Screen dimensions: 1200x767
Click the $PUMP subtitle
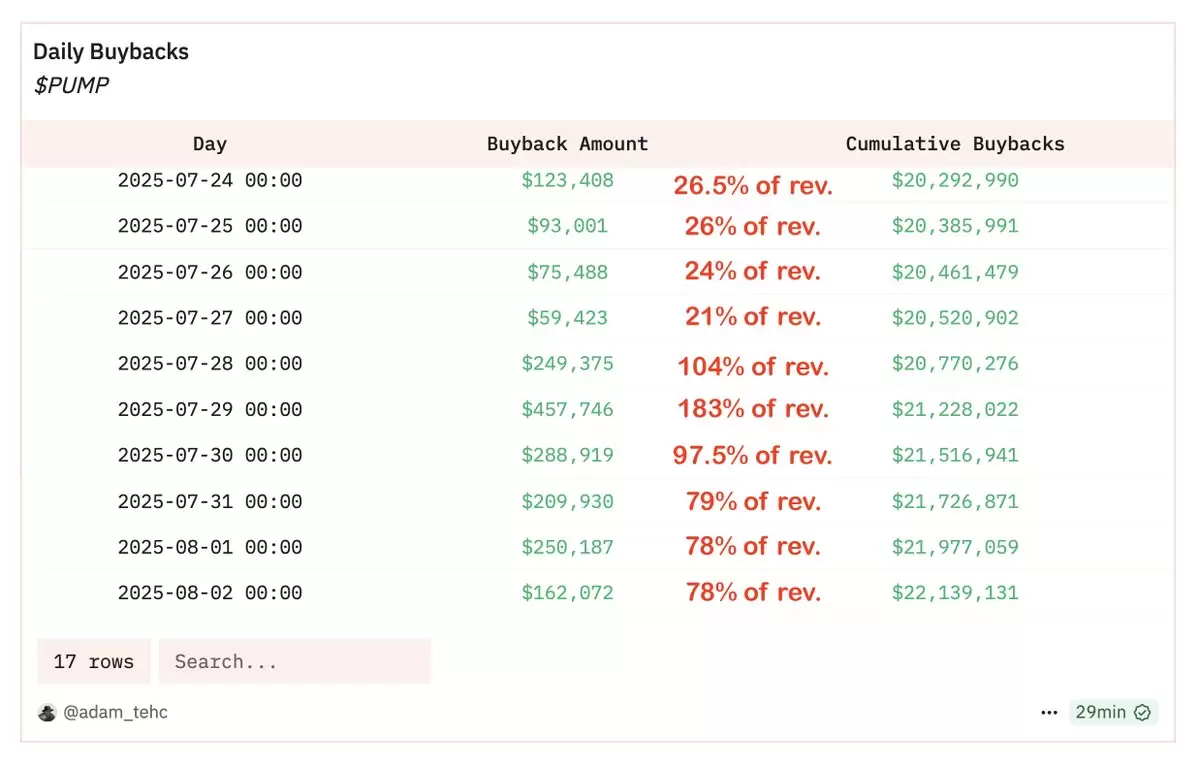[x=71, y=85]
